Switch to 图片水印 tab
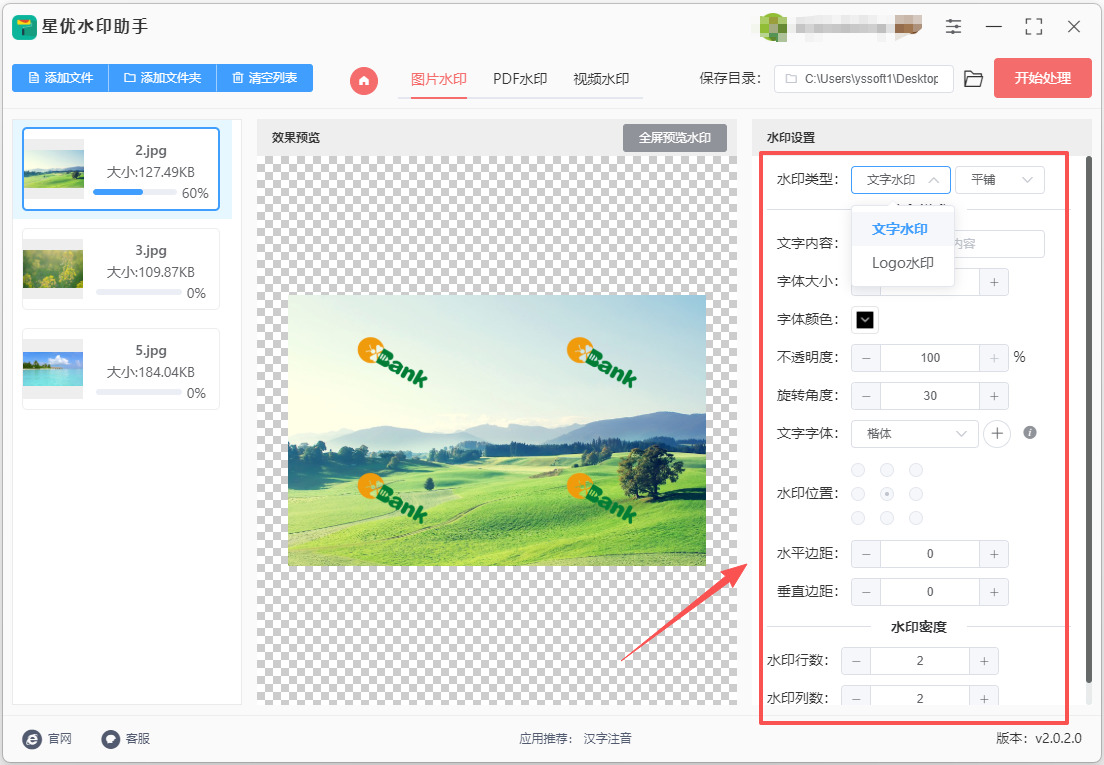Image resolution: width=1104 pixels, height=765 pixels. (439, 79)
